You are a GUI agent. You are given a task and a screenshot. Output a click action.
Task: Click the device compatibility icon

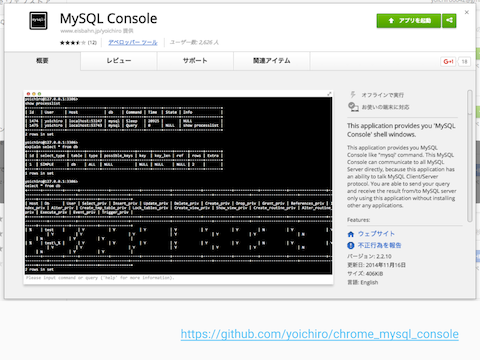pos(353,107)
